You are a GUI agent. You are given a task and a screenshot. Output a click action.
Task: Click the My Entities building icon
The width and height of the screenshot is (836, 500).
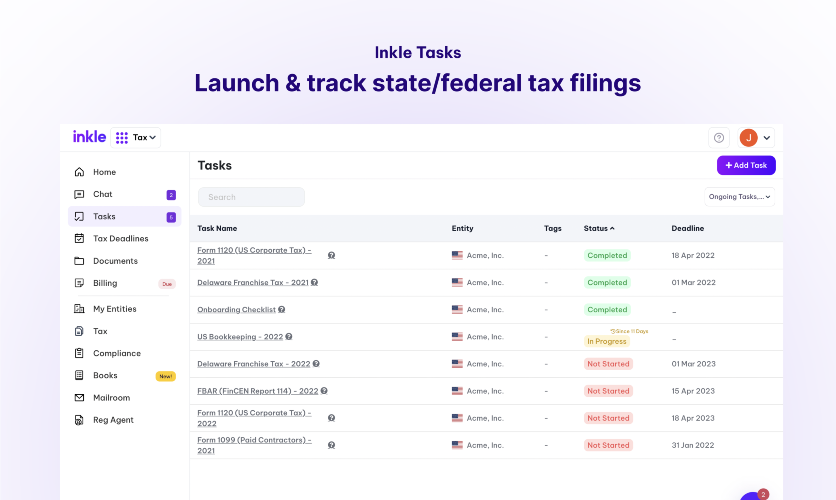(x=79, y=309)
